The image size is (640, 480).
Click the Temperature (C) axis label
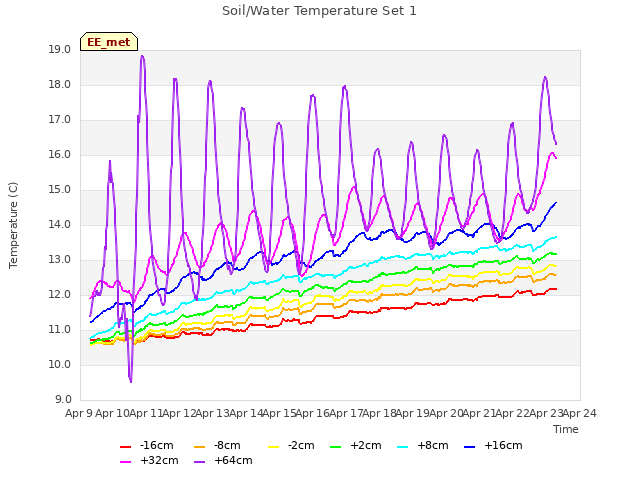coord(13,225)
